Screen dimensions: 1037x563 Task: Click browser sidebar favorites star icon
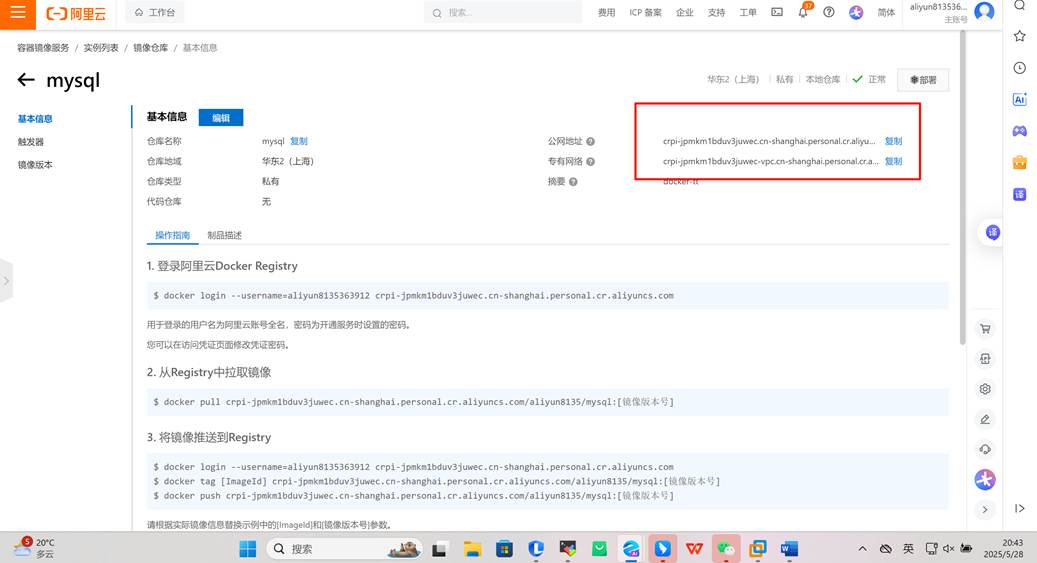[x=1019, y=36]
